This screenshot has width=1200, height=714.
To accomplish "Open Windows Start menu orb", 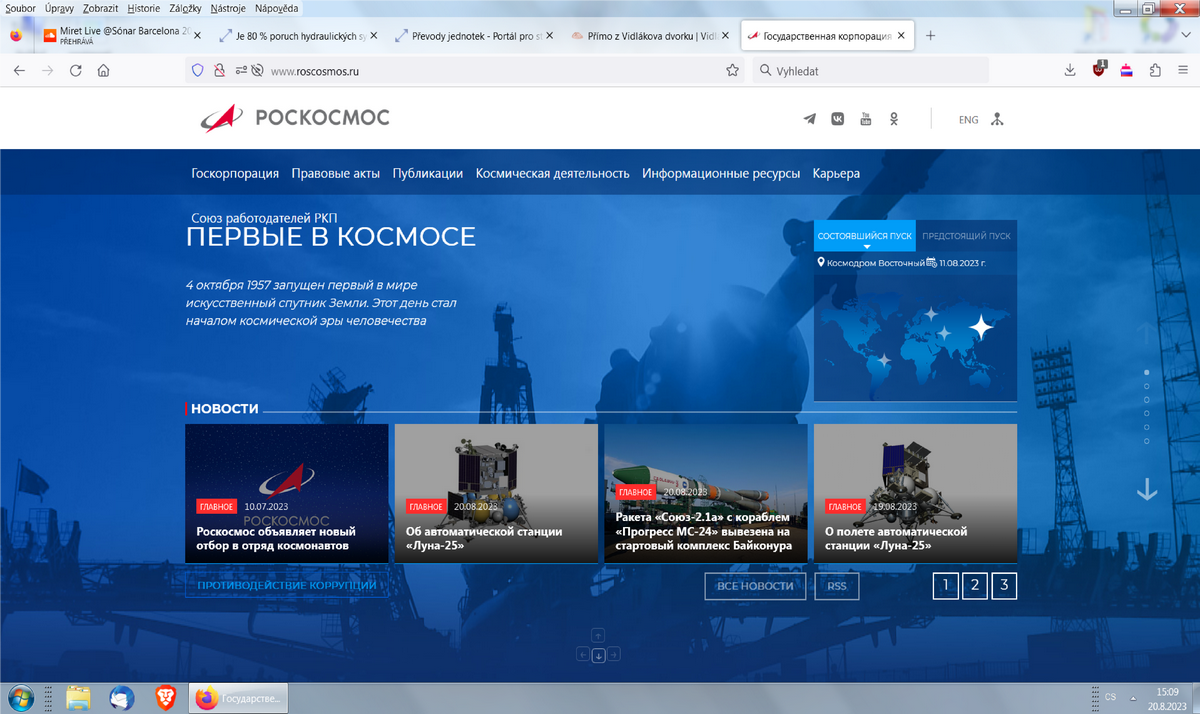I will click(20, 697).
